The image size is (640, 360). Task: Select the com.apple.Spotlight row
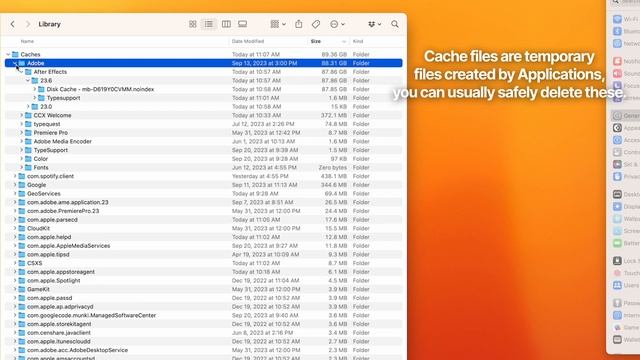[x=203, y=281]
